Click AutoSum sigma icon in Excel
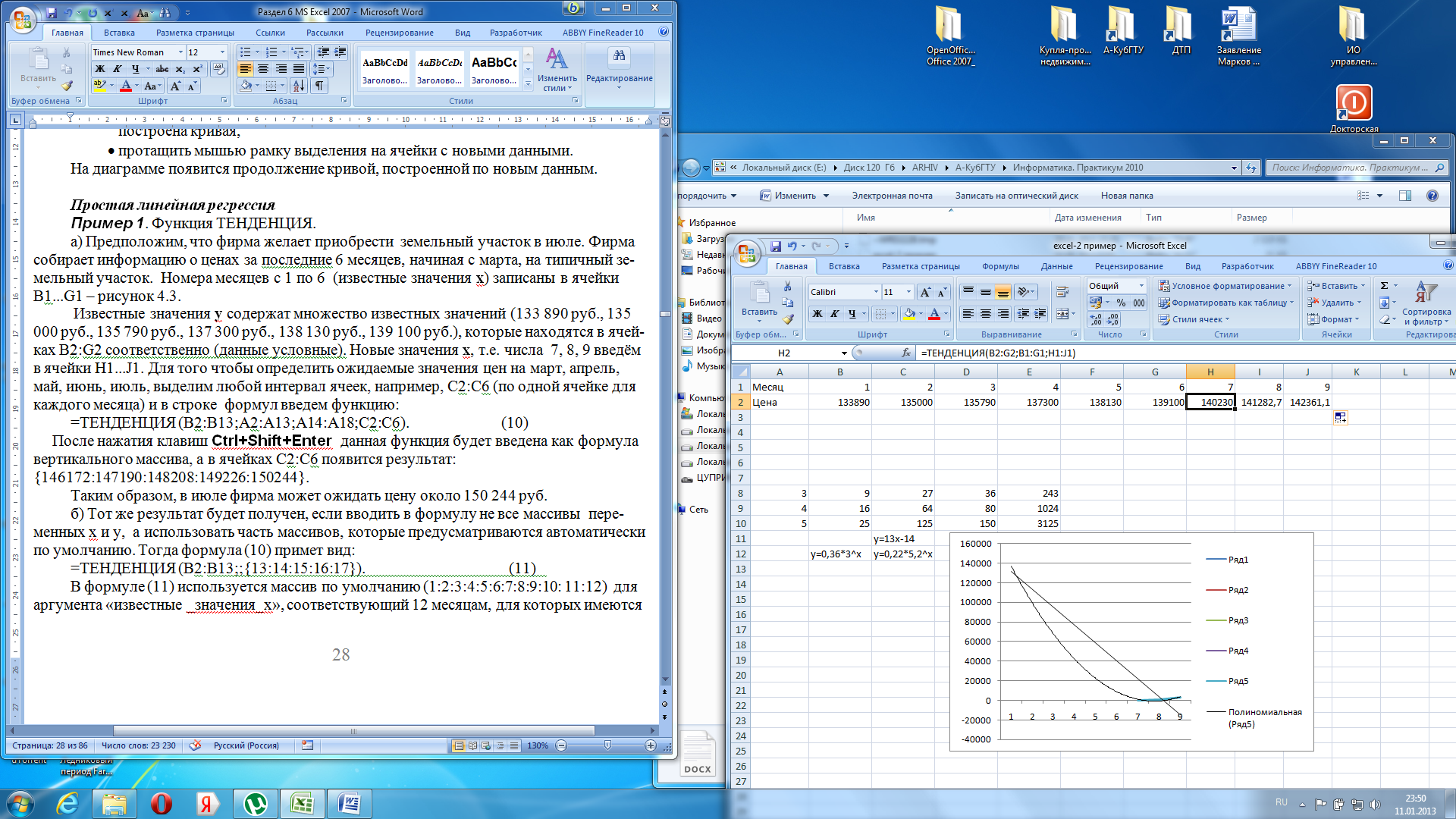 (x=1384, y=286)
